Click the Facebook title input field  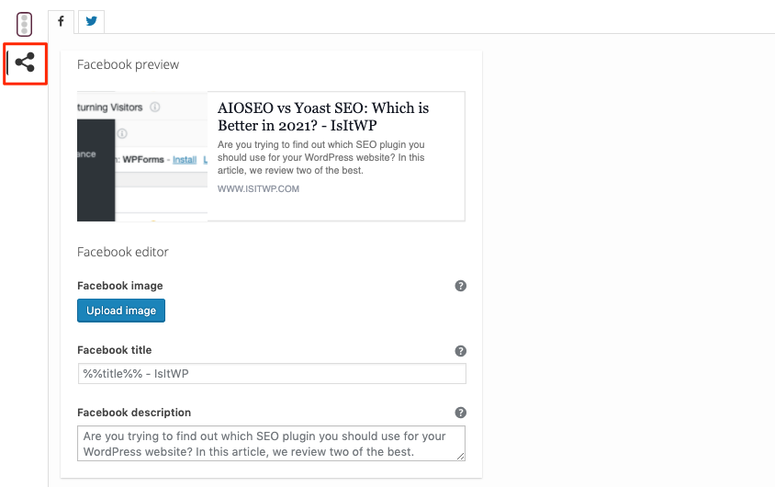[272, 374]
